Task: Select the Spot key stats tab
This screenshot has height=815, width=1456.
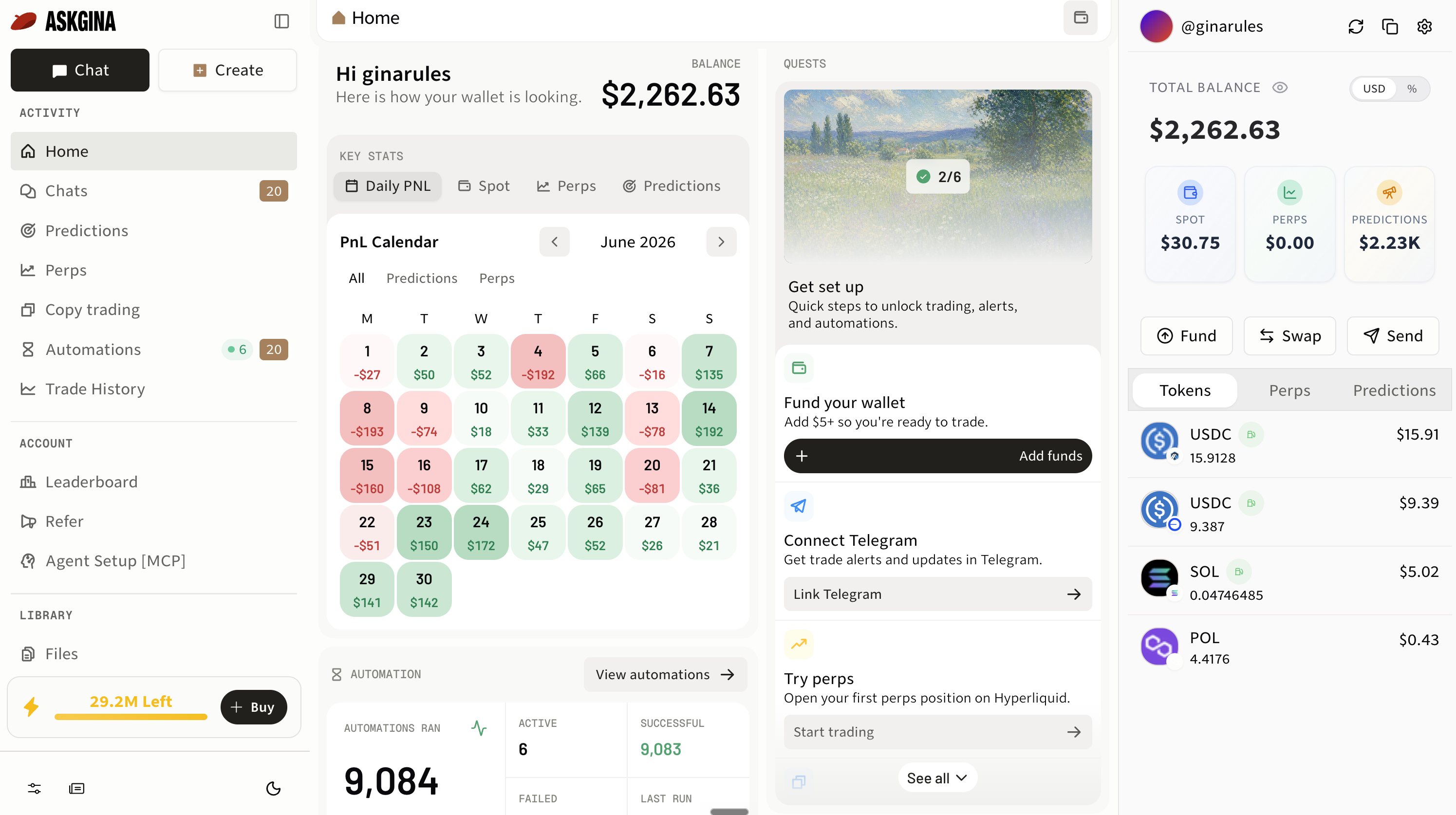Action: pyautogui.click(x=484, y=186)
